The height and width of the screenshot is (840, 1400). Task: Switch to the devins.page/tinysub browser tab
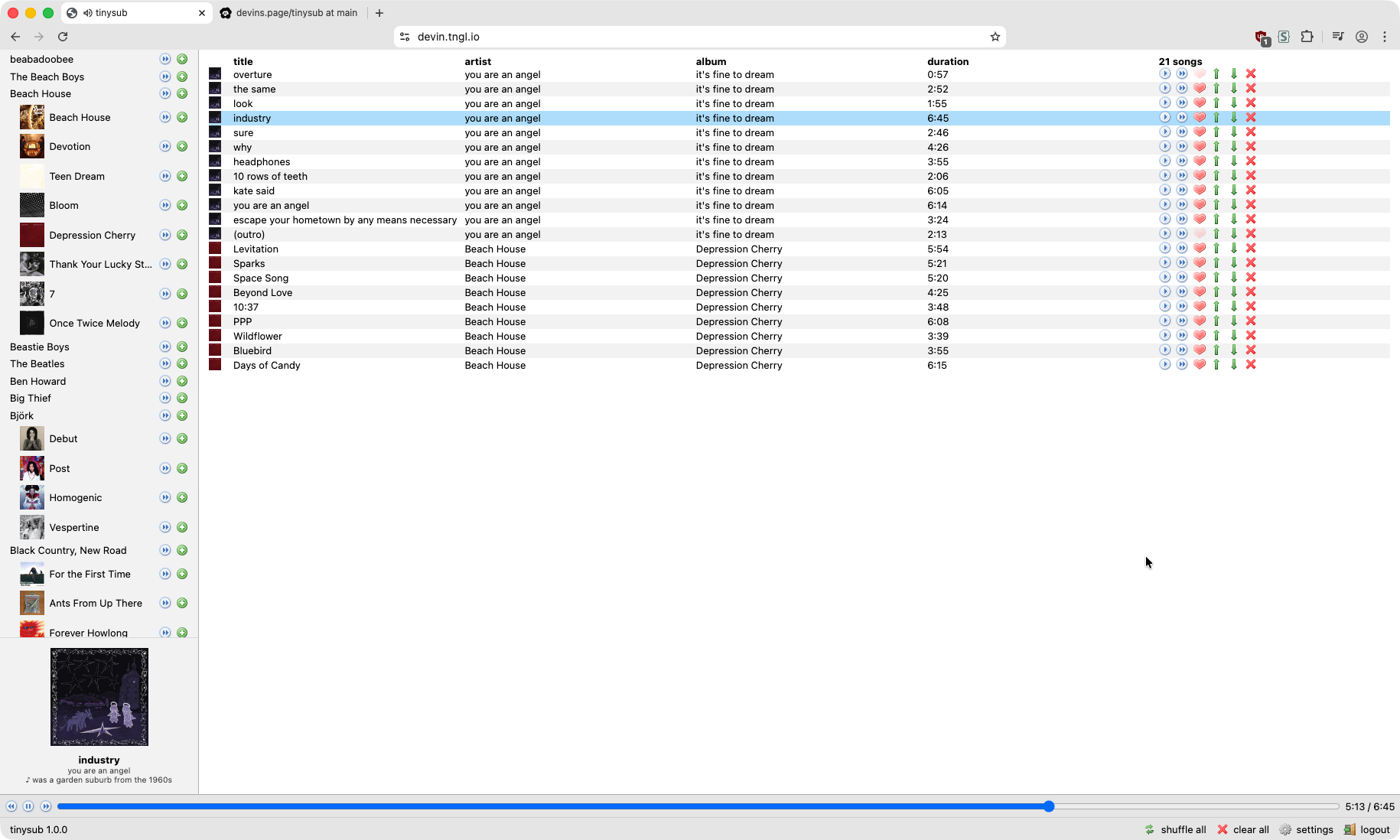coord(289,12)
